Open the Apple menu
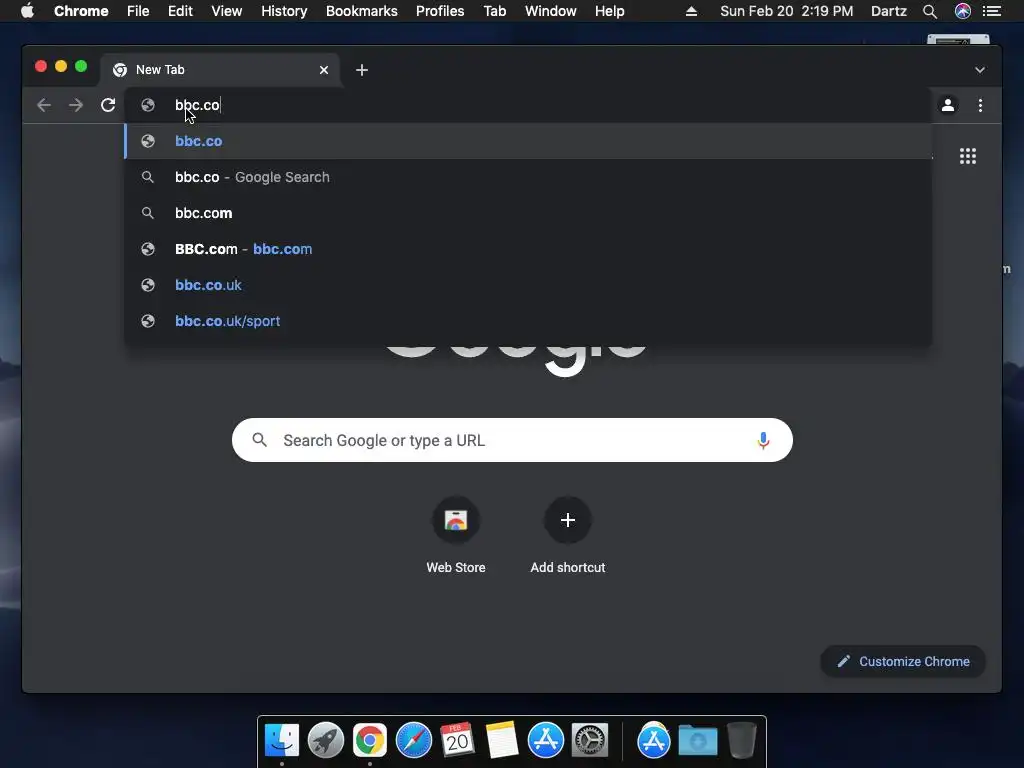This screenshot has height=768, width=1024. pyautogui.click(x=27, y=11)
